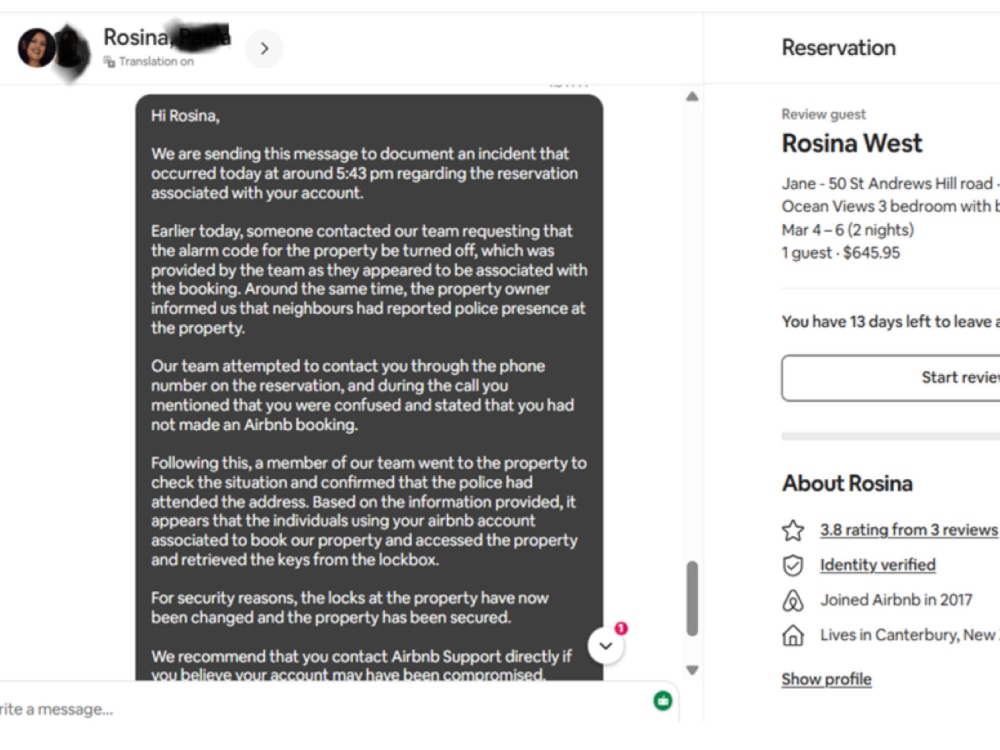
Task: Click the guest name 'Rosina West'
Action: point(851,143)
